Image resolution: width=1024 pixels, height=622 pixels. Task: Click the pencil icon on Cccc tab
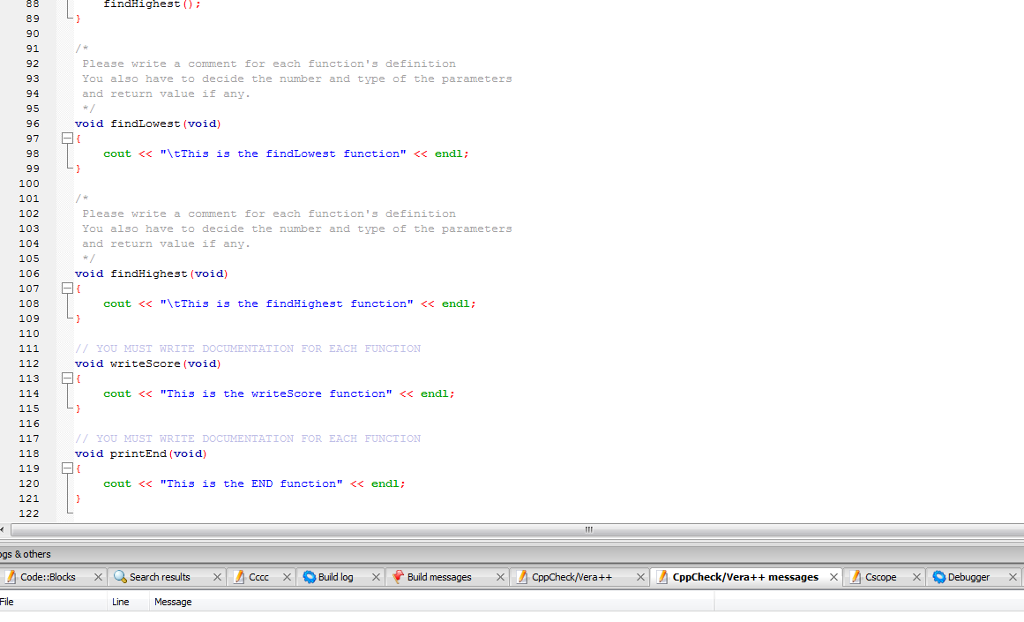(239, 577)
